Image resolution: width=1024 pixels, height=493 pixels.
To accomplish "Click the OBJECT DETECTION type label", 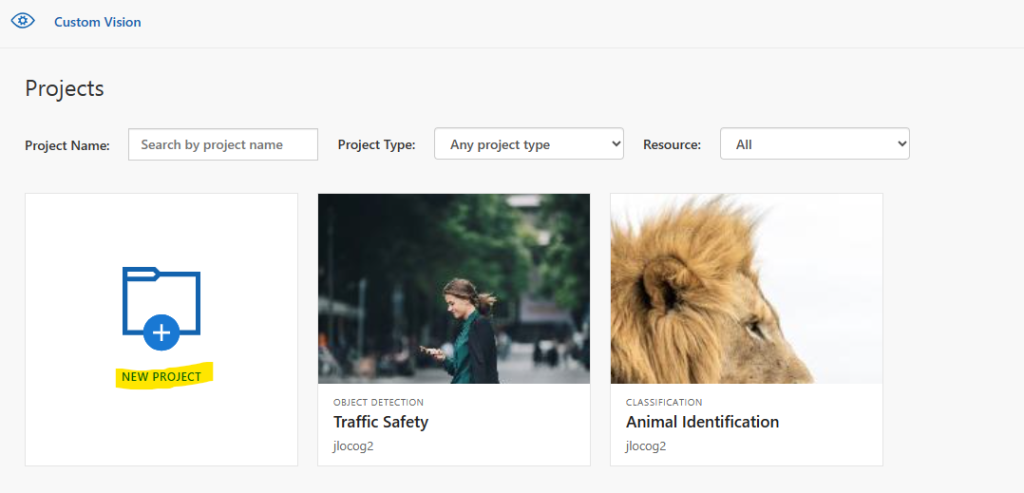I will pyautogui.click(x=378, y=402).
